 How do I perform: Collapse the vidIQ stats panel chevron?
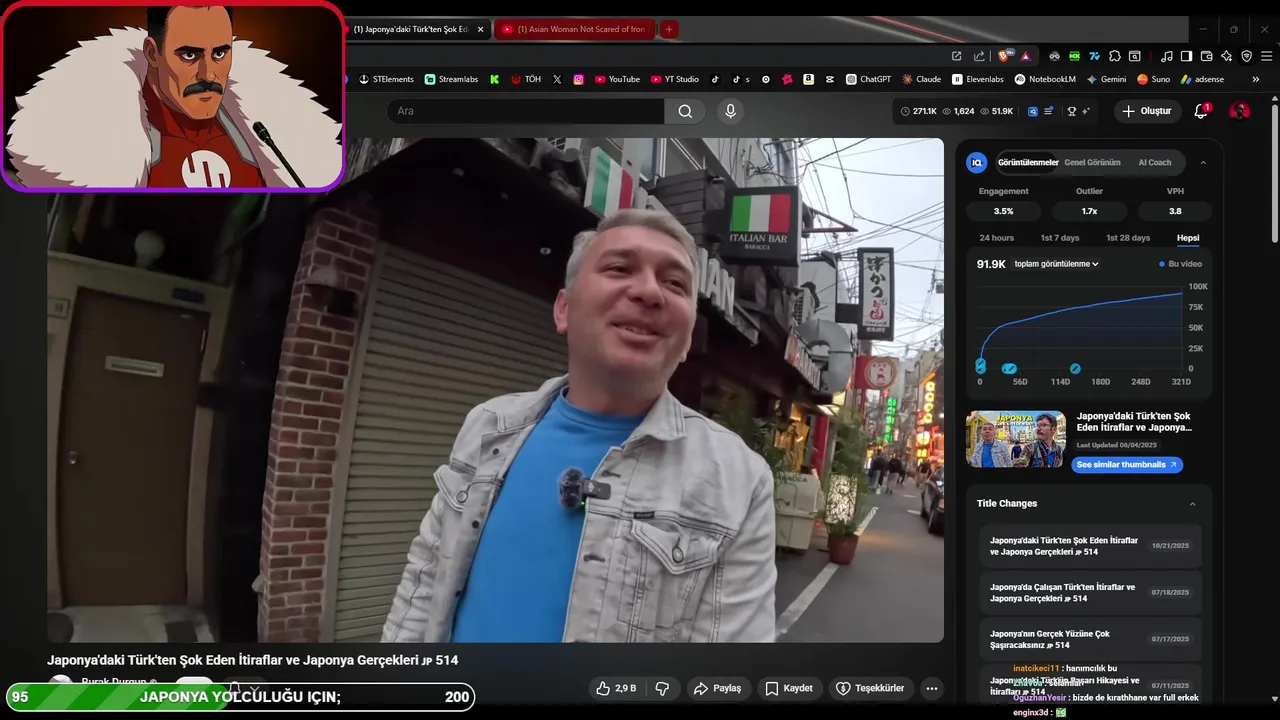[1203, 162]
